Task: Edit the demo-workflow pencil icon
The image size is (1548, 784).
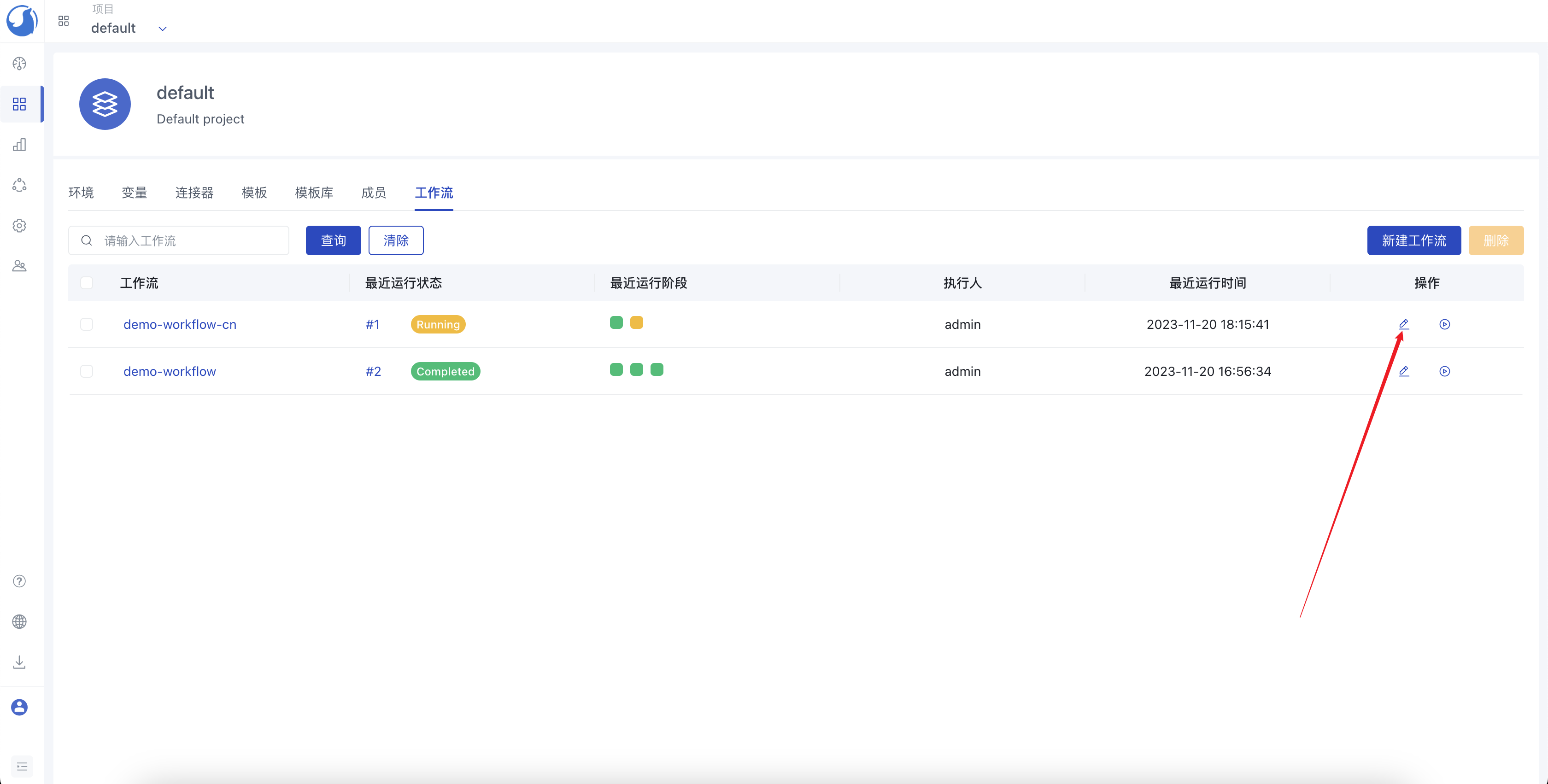Action: click(1404, 371)
